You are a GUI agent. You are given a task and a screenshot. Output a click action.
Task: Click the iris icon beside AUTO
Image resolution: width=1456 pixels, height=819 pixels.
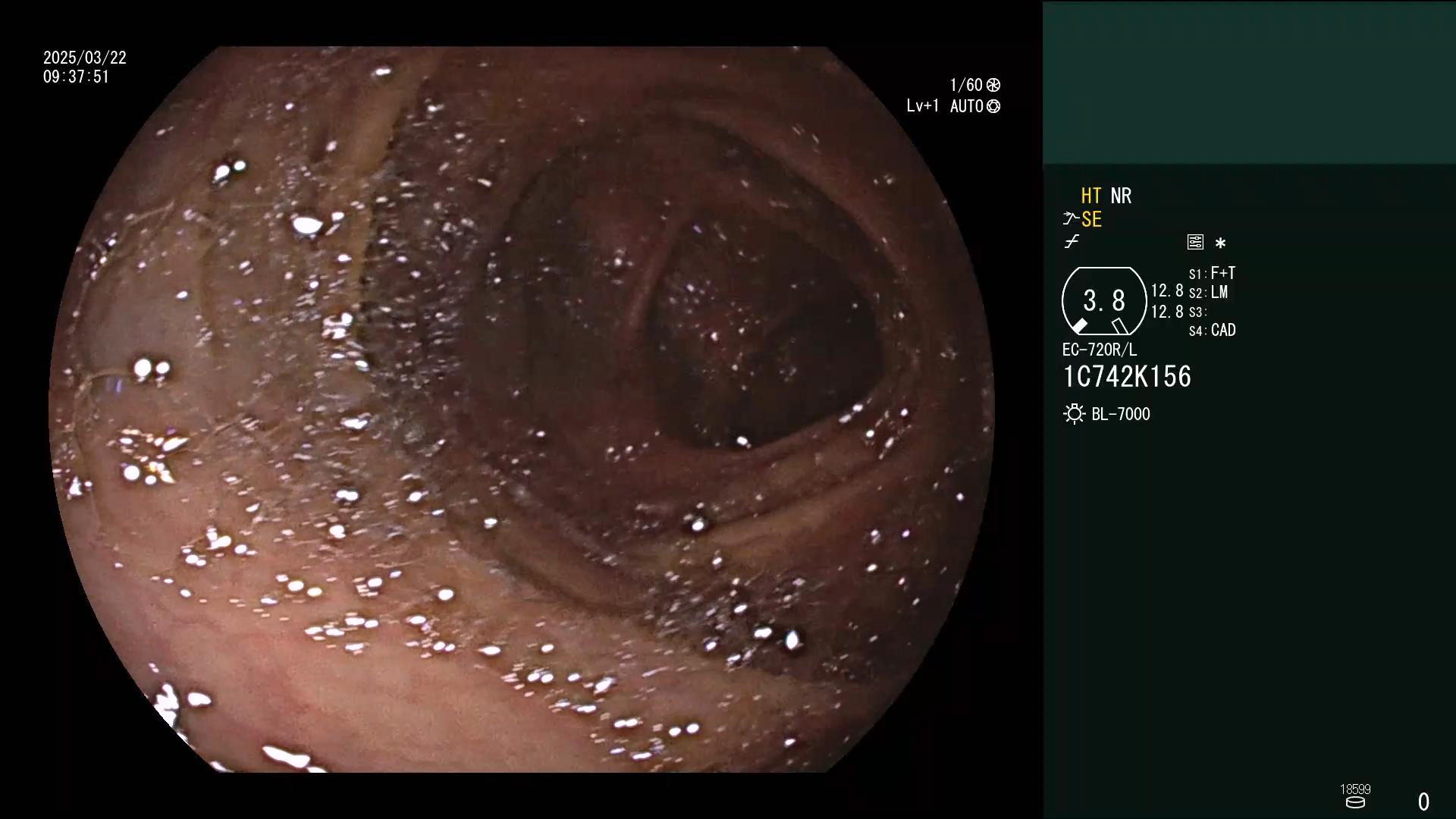pos(993,106)
